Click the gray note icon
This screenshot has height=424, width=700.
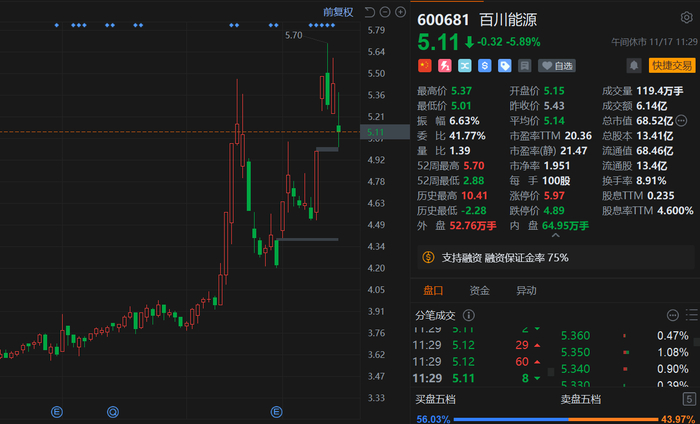(x=525, y=66)
